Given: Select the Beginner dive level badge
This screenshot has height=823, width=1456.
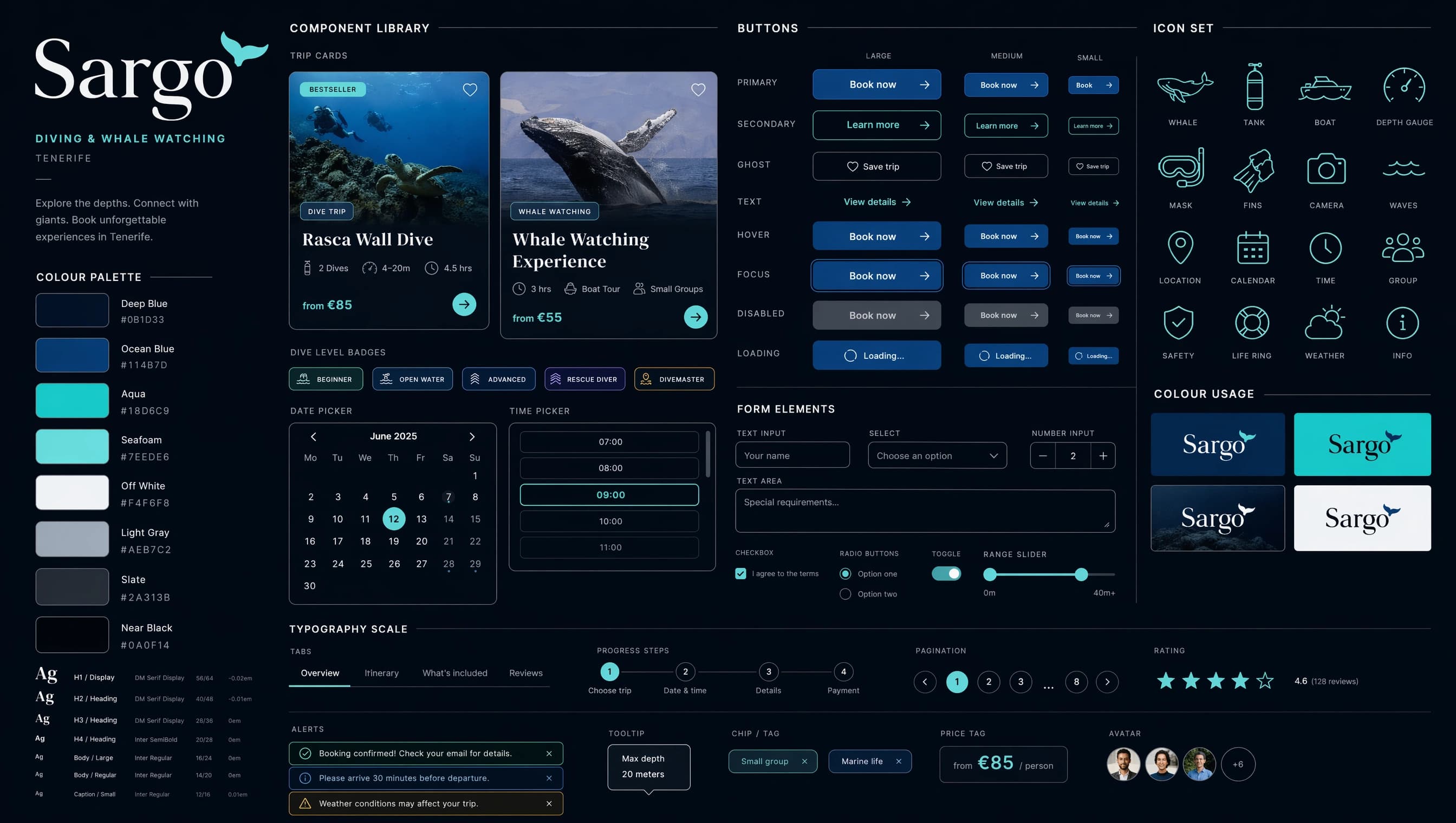Looking at the screenshot, I should pyautogui.click(x=326, y=379).
